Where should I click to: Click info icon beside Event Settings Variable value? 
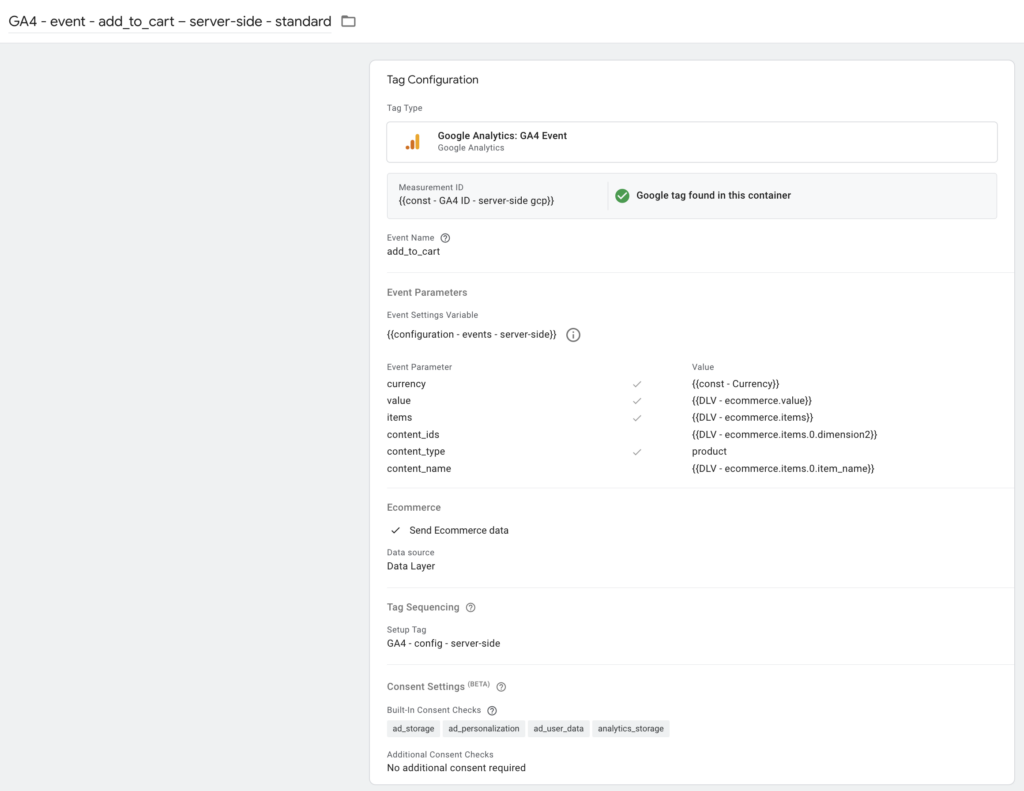pos(573,335)
